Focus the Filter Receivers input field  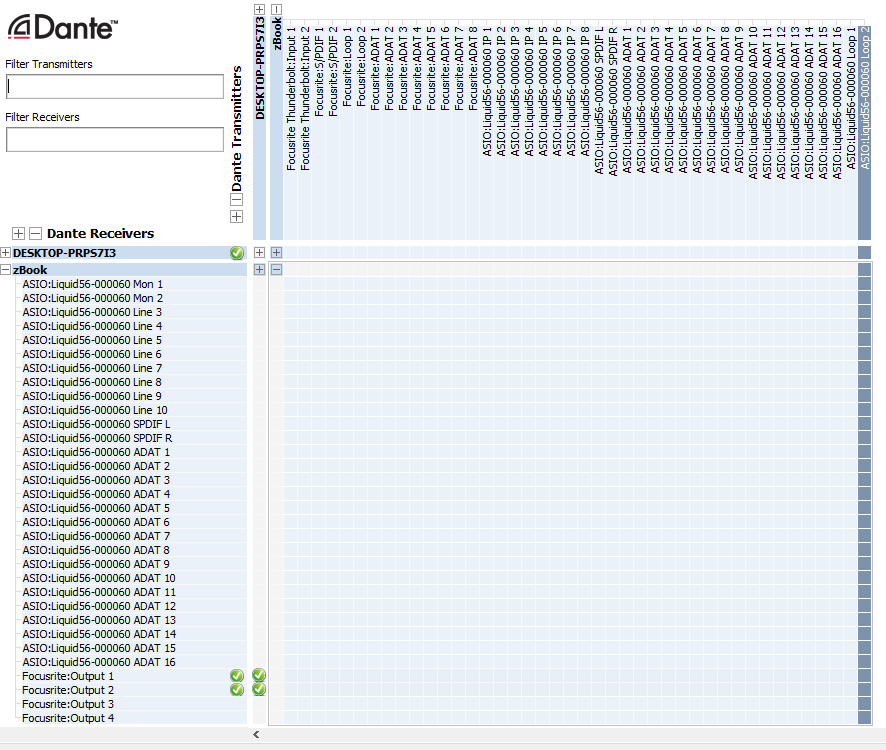pos(115,139)
